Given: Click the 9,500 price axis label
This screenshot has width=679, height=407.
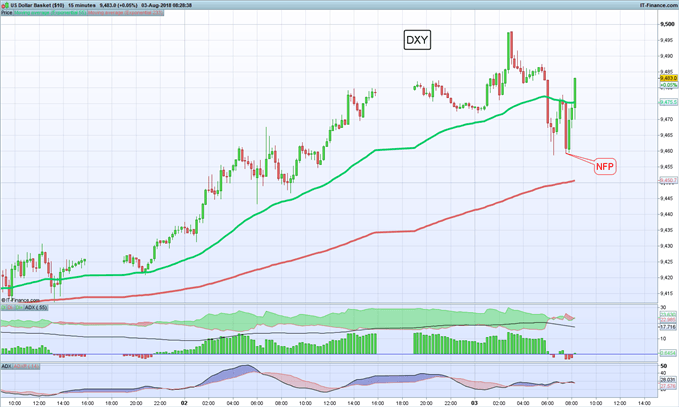Looking at the screenshot, I should click(667, 24).
